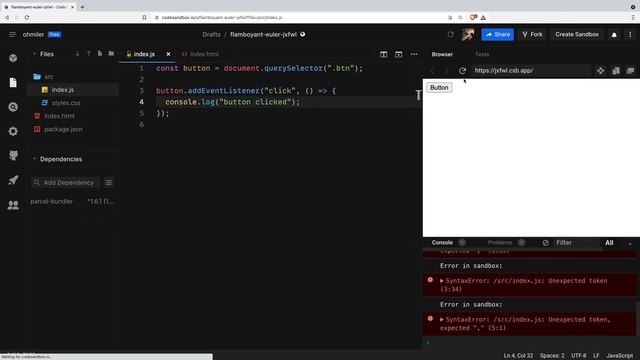Click the Add Dependency search field
This screenshot has width=640, height=360.
[65, 182]
